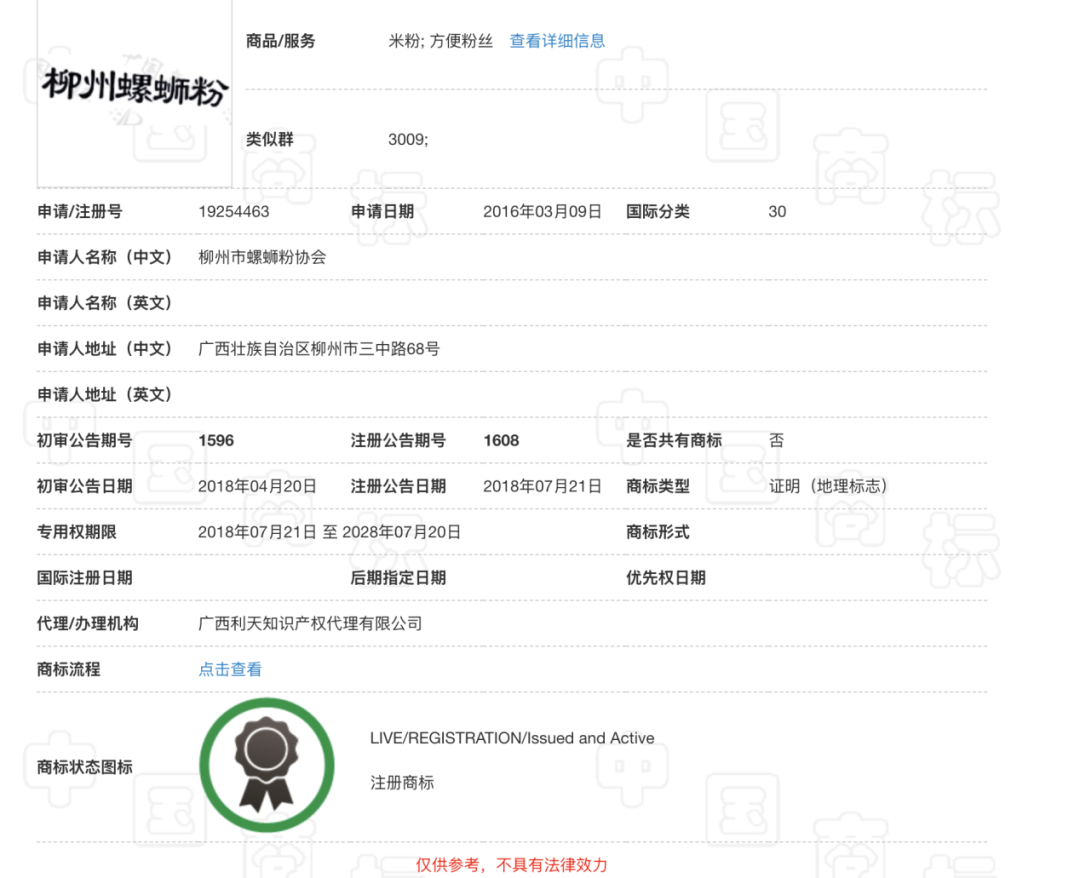1080x878 pixels.
Task: Click the LIVE/REGISTRATION/Issued and Active status text
Action: tap(512, 738)
